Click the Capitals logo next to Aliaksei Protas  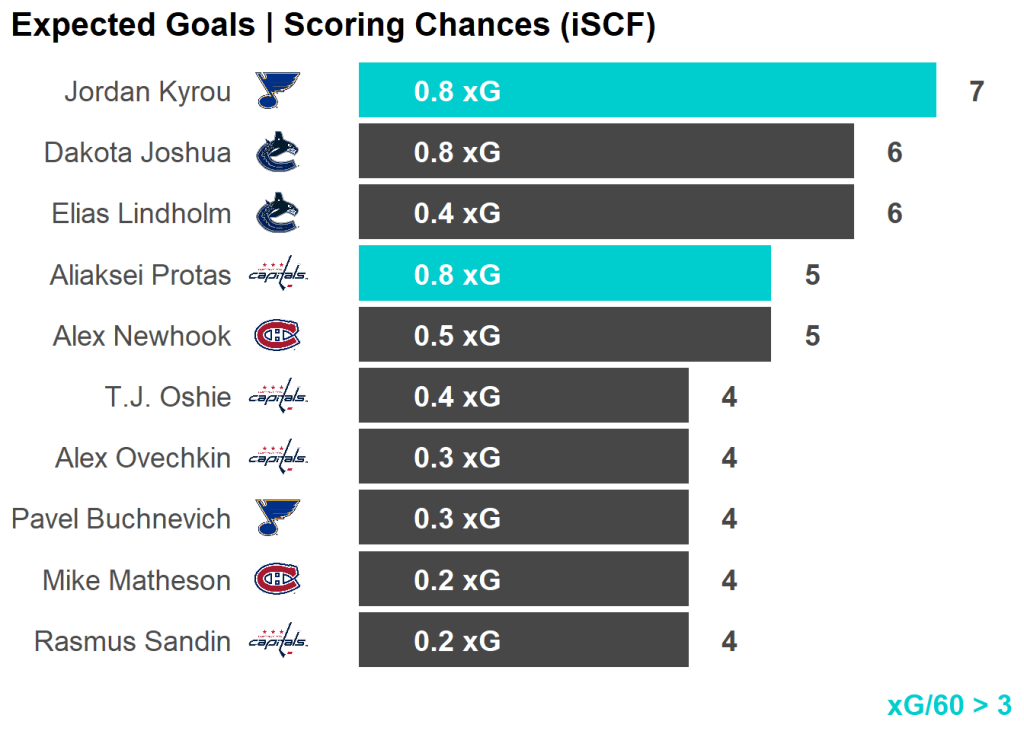[x=277, y=275]
